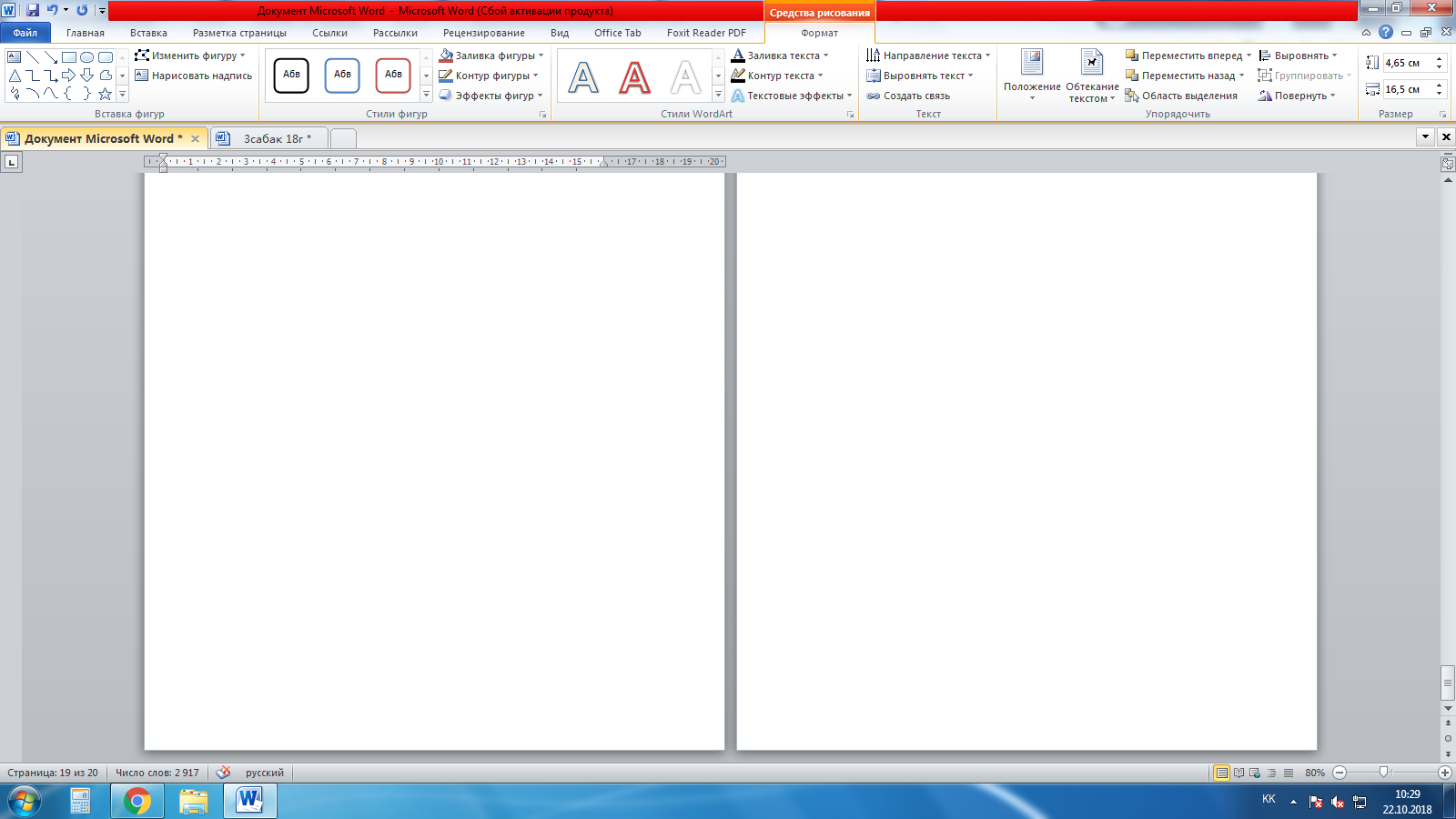Select the freeform shape tool
Image resolution: width=1456 pixels, height=819 pixels.
106,76
